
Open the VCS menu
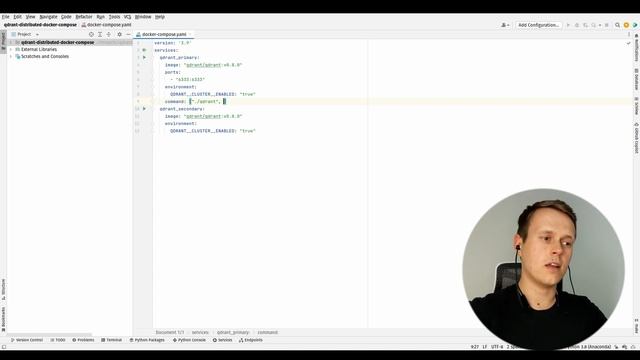[127, 17]
